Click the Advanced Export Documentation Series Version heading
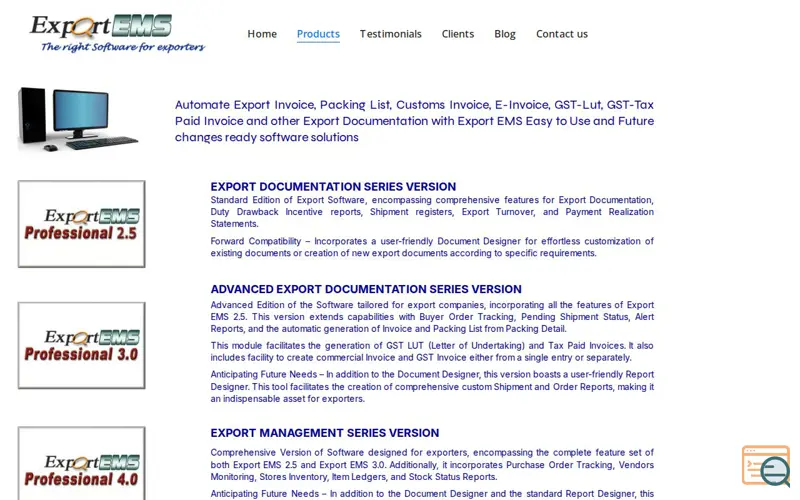The height and width of the screenshot is (500, 800). coord(366,289)
